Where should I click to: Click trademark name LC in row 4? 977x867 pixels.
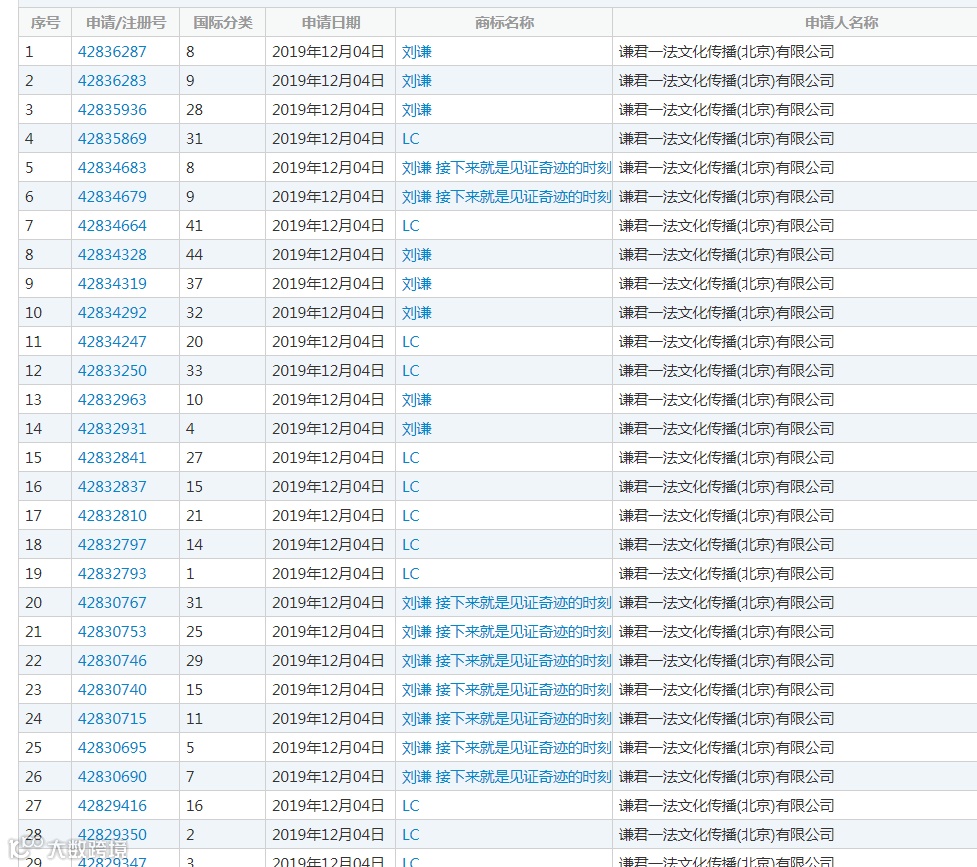411,139
